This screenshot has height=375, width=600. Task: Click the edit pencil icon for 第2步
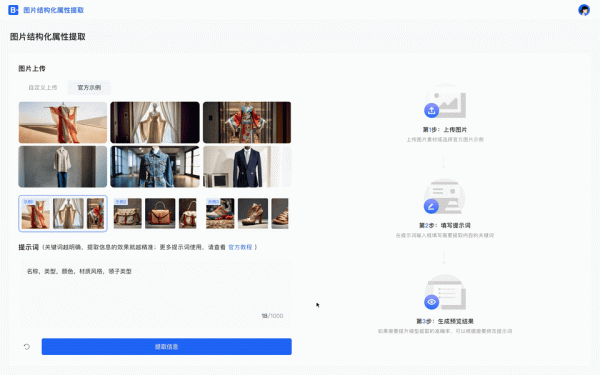coord(431,206)
